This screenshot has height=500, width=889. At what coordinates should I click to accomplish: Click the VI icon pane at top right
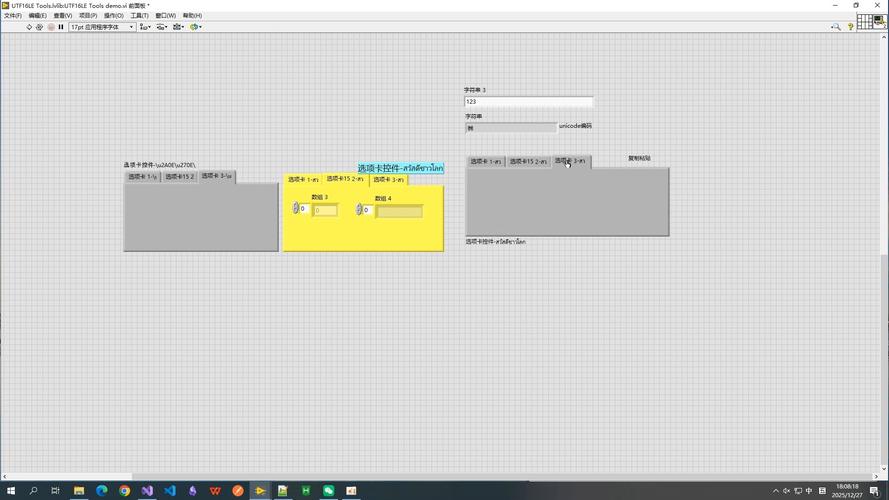(879, 22)
